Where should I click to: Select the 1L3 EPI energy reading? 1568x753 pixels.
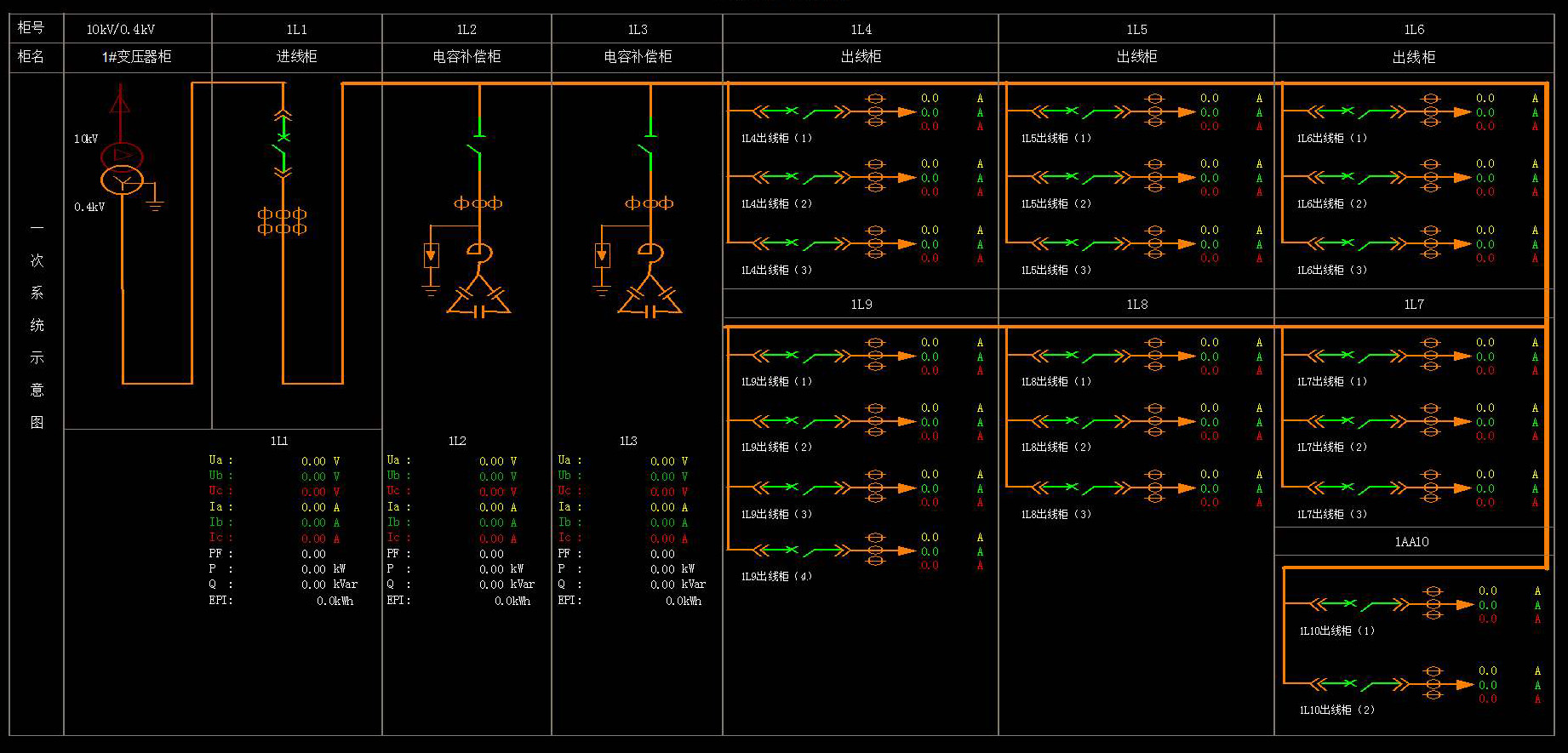683,602
